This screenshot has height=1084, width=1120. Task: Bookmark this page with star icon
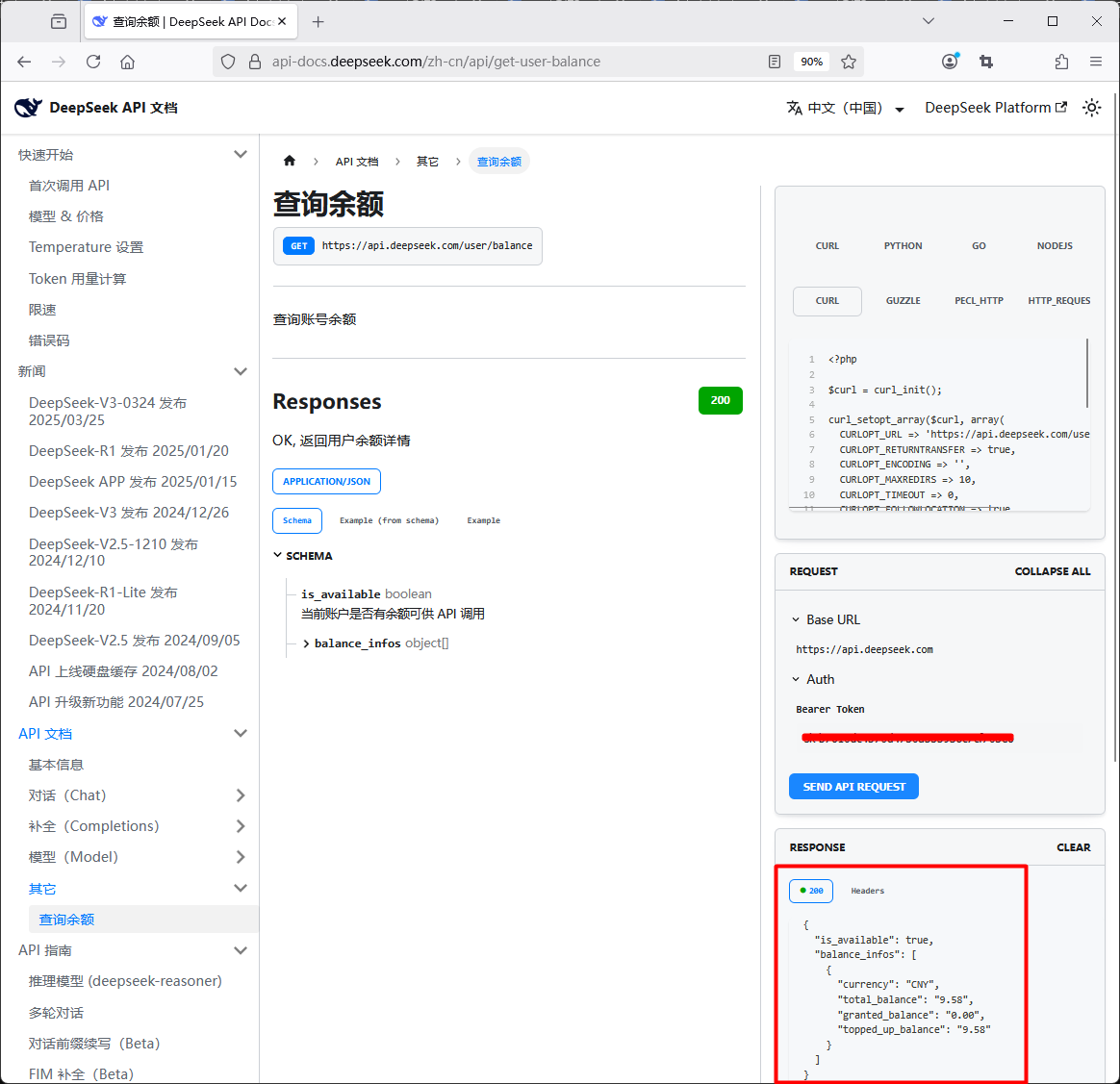click(x=849, y=63)
